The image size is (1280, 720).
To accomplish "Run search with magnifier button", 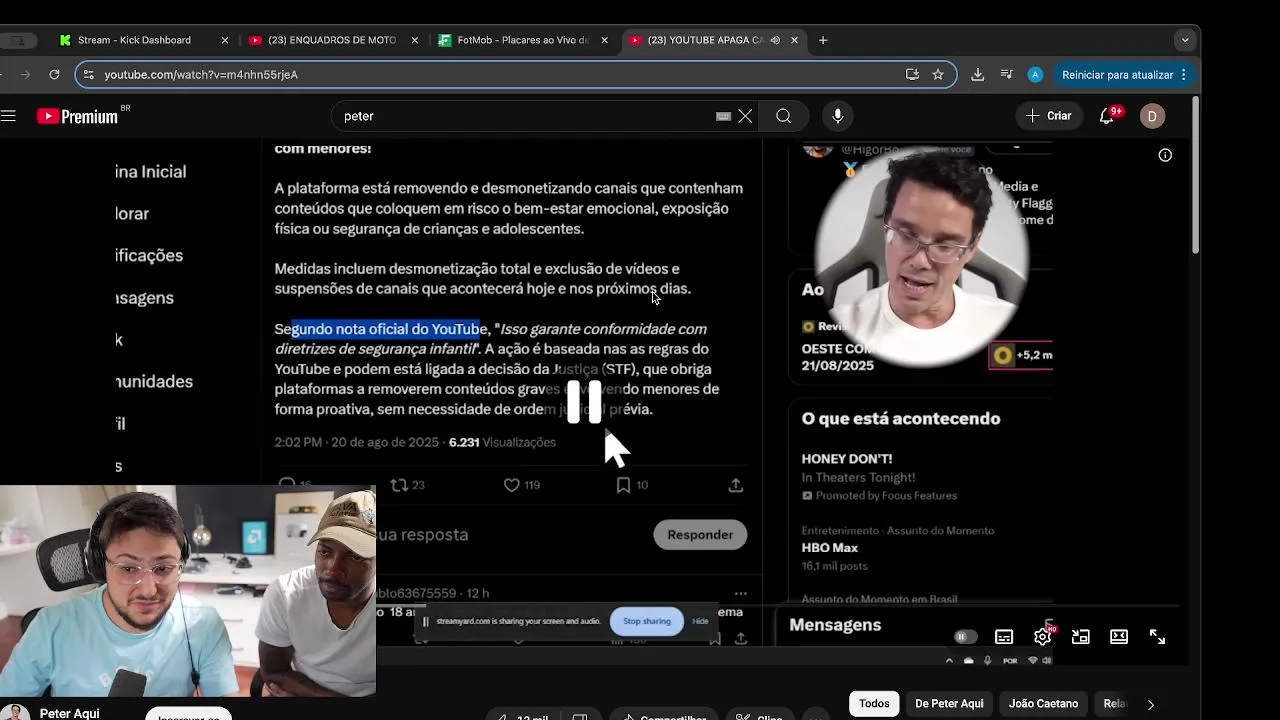I will (784, 116).
